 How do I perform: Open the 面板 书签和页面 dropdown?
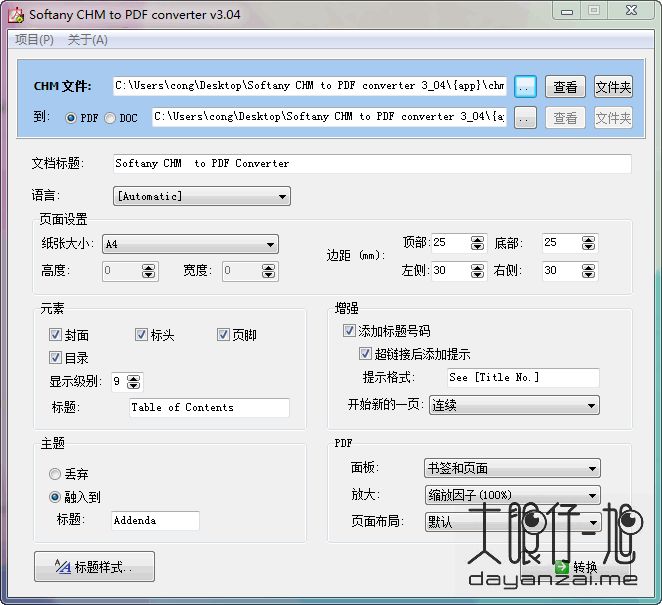512,468
